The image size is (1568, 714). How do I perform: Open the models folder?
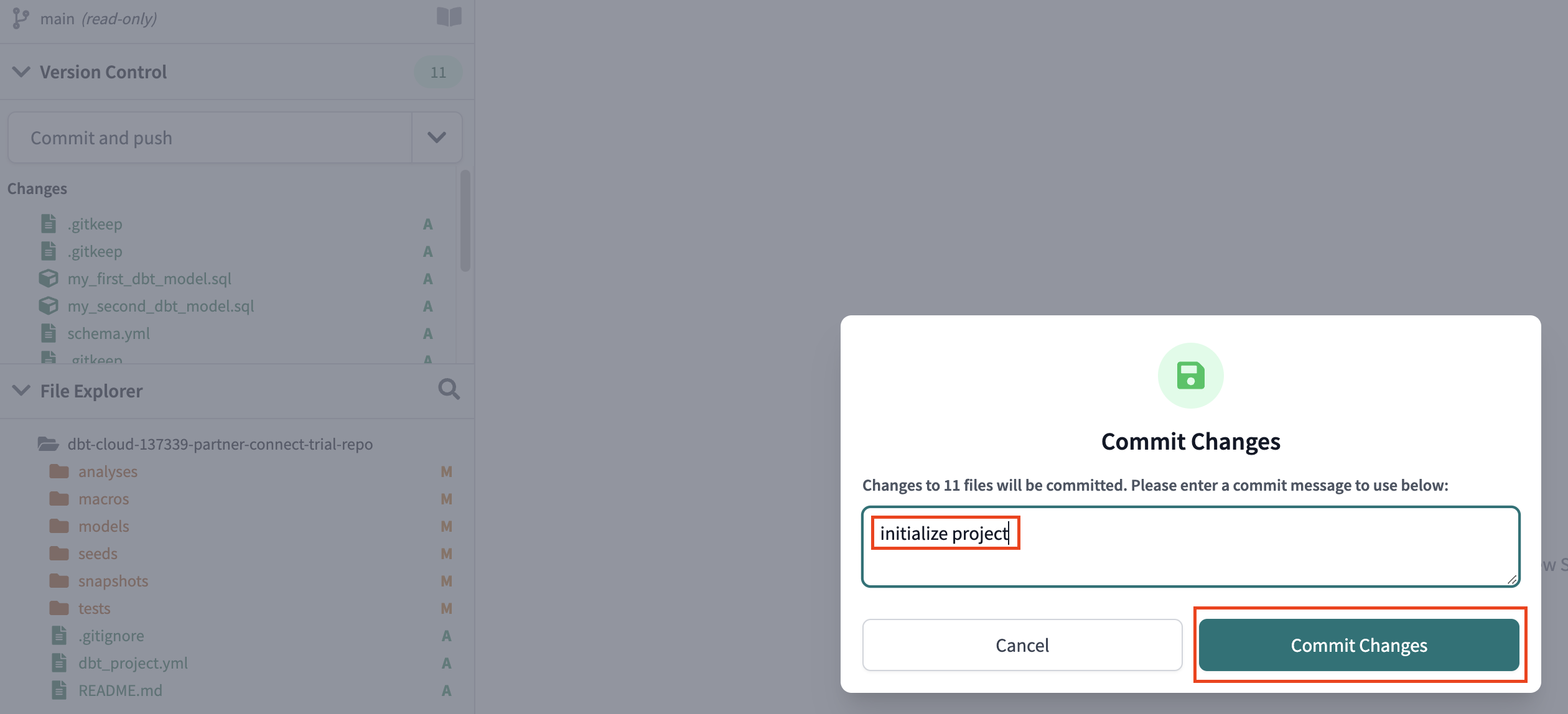pyautogui.click(x=103, y=526)
